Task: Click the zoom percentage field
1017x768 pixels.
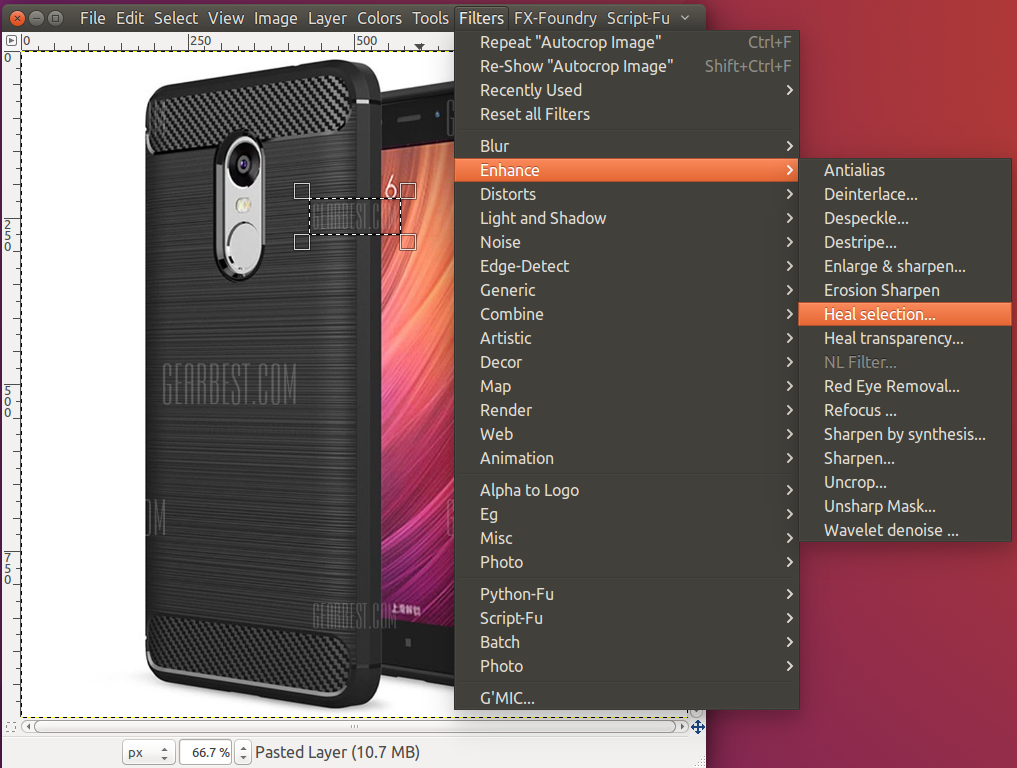Action: click(x=206, y=752)
